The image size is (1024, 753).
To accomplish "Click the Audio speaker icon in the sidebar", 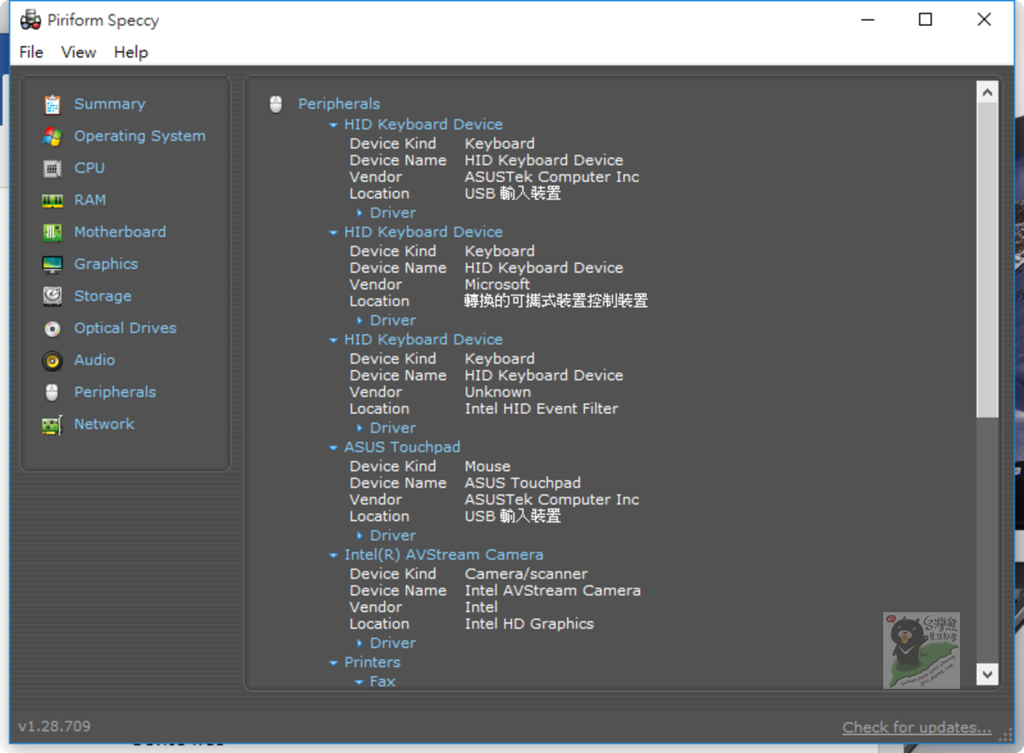I will click(x=52, y=360).
